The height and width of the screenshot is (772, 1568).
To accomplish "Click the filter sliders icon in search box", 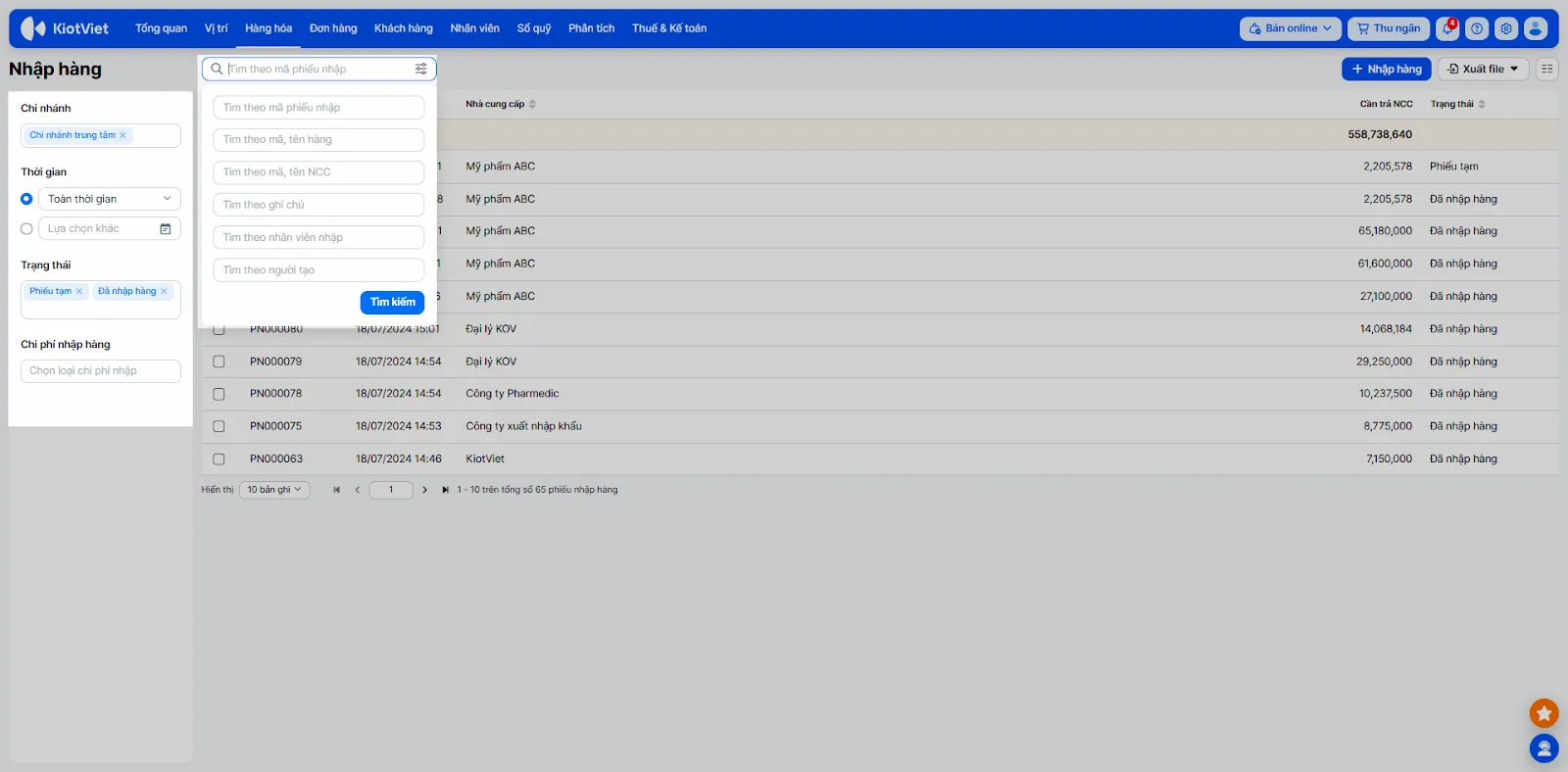I will (421, 69).
